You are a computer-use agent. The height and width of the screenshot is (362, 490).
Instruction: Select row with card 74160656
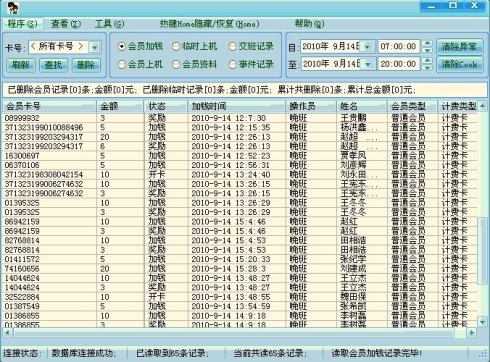coord(240,268)
